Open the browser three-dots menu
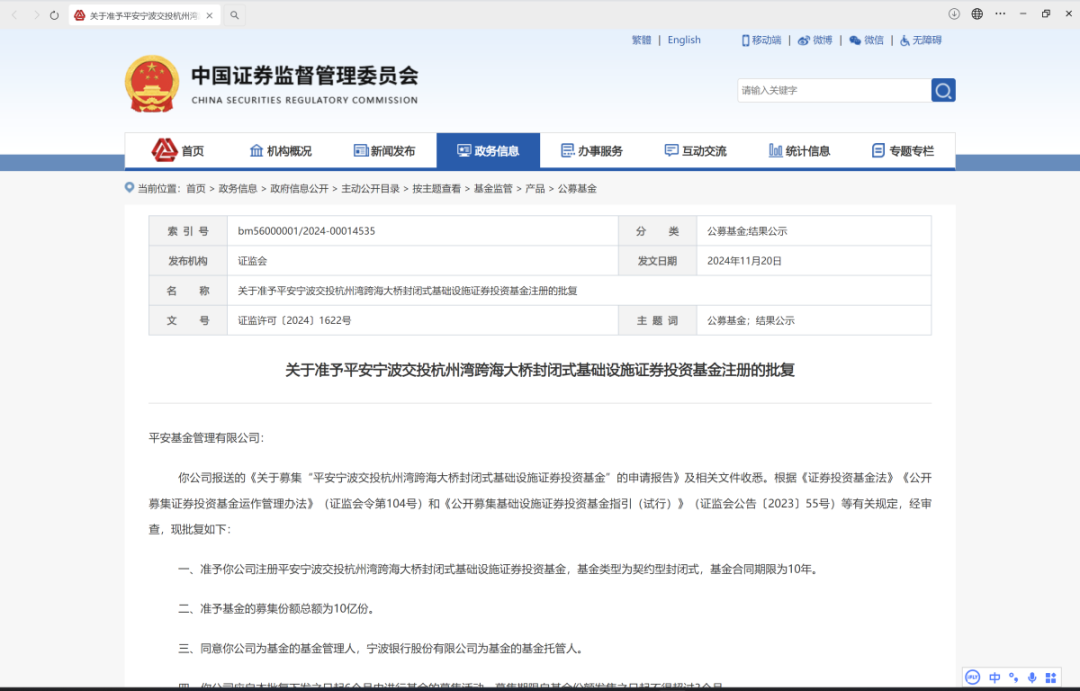This screenshot has height=691, width=1080. 1000,14
